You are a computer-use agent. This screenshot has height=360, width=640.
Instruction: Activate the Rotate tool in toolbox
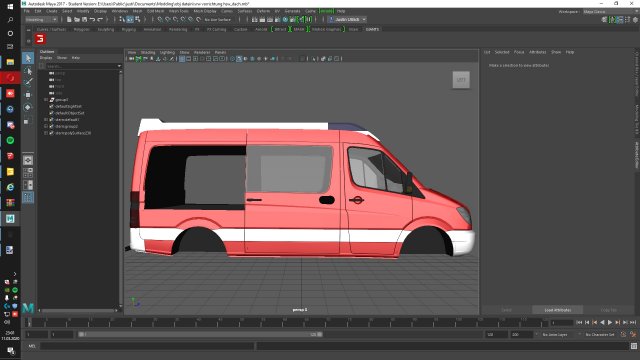[x=28, y=107]
